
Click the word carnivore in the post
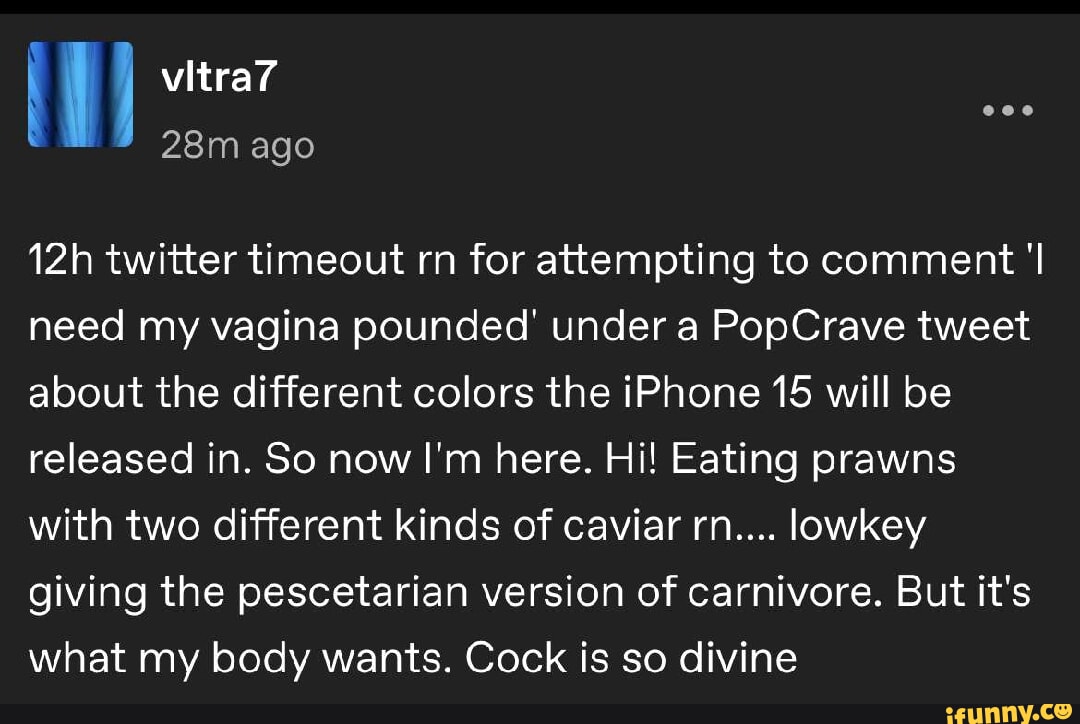pyautogui.click(x=785, y=592)
